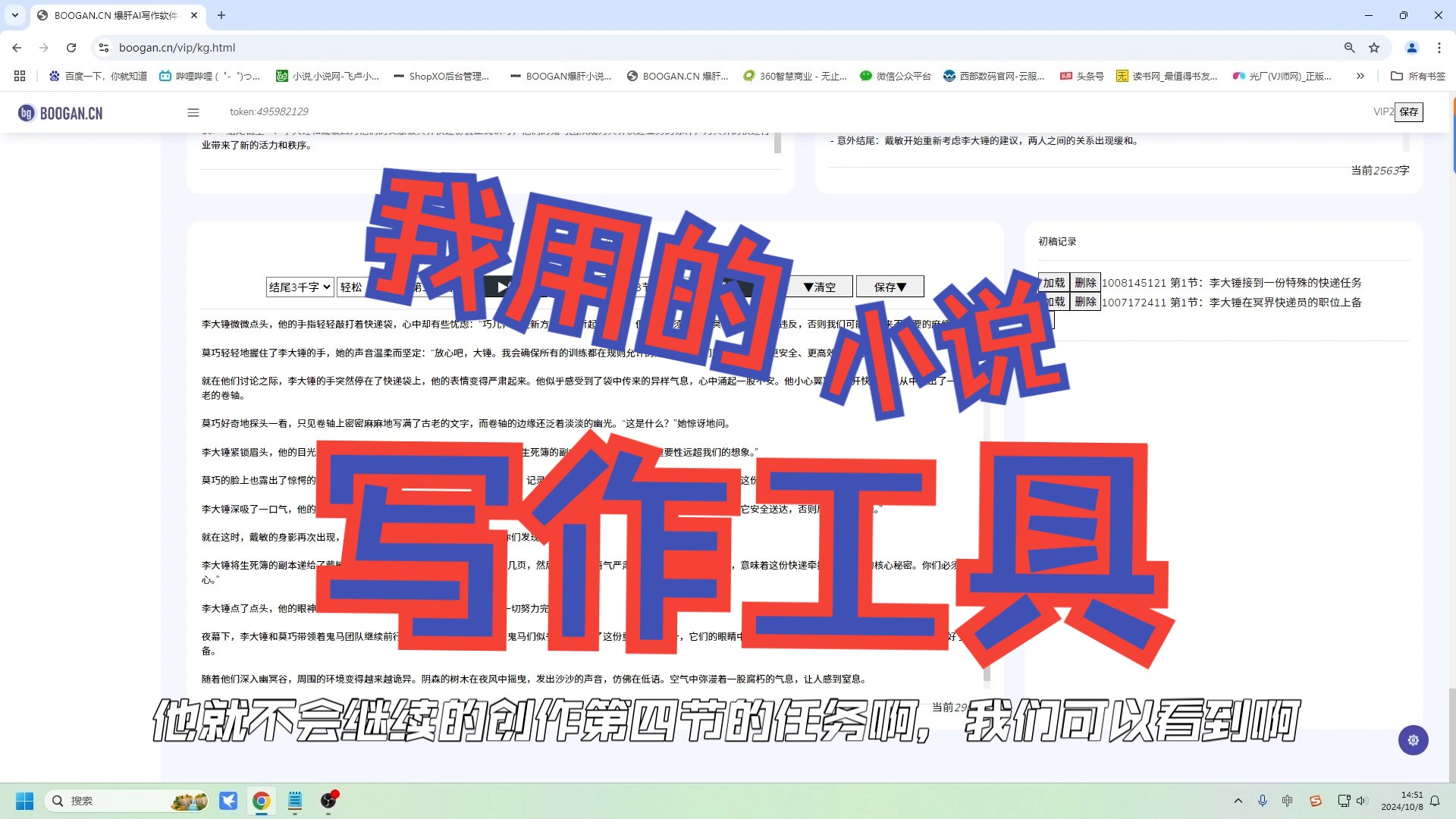
Task: Delete draft record 1007172411
Action: [x=1085, y=302]
